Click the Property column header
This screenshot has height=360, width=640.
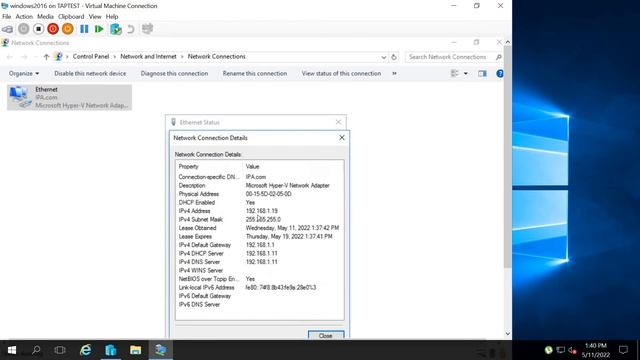tap(188, 167)
